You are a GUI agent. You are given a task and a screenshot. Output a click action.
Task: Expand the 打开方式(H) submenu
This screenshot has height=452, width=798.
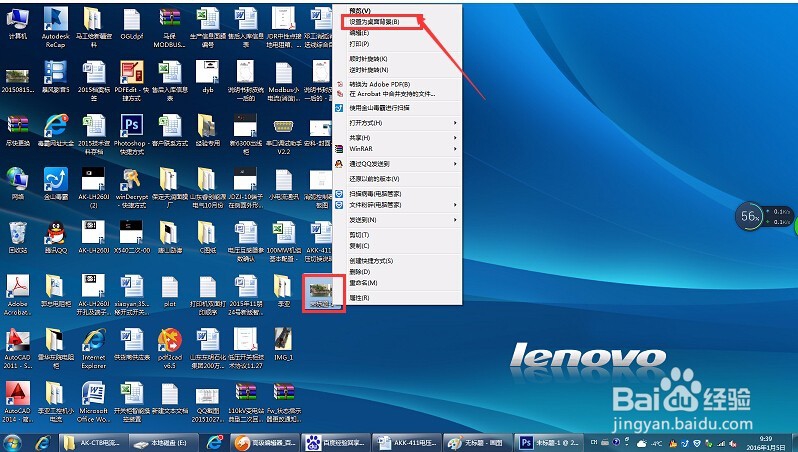(x=397, y=123)
